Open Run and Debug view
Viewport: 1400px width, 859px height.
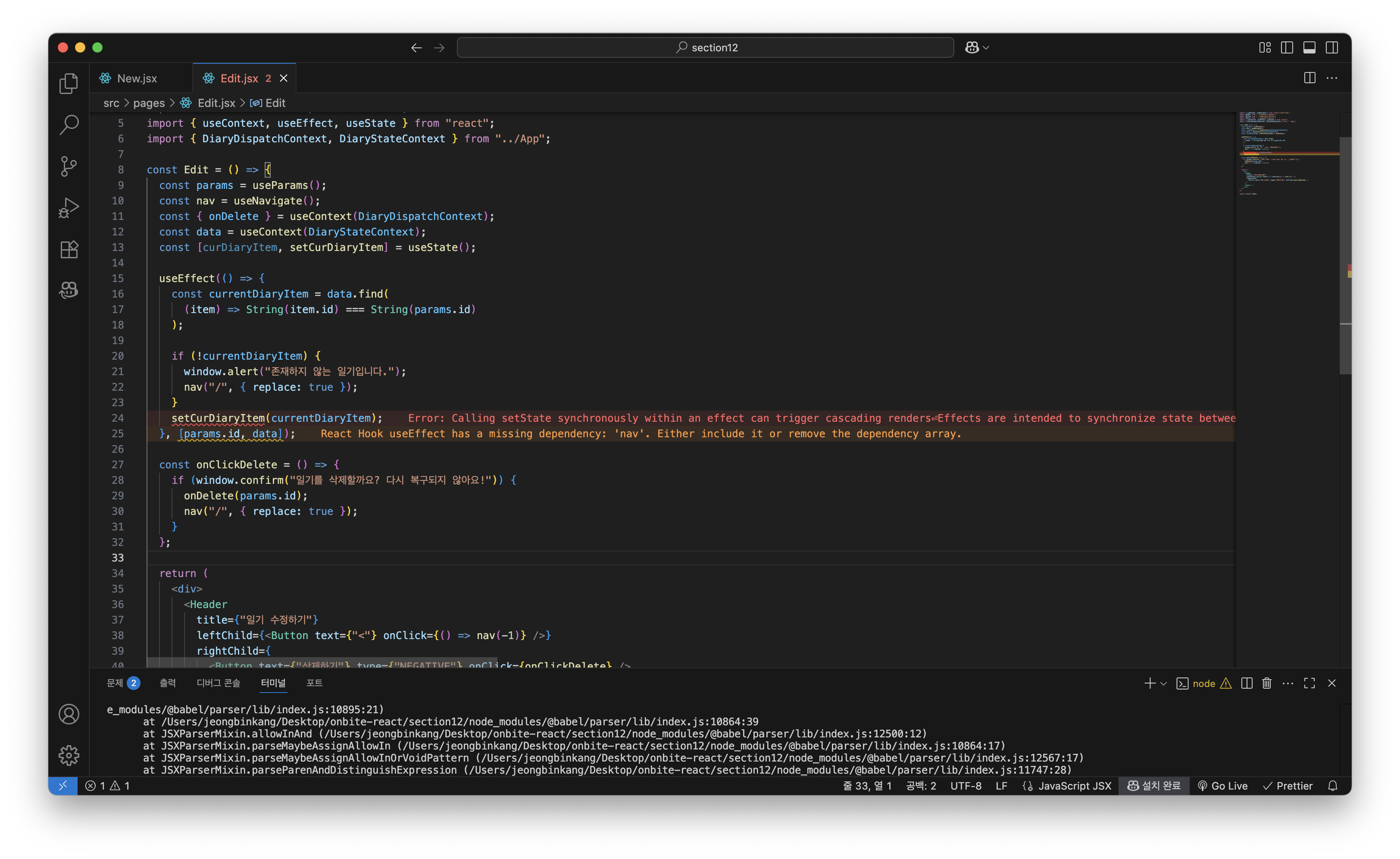pos(69,208)
